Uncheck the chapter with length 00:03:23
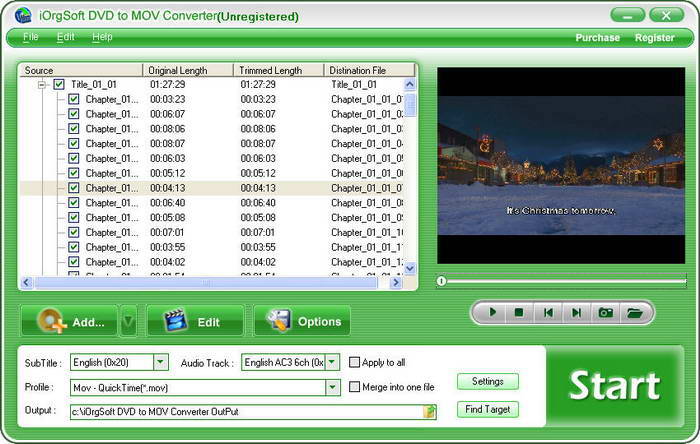Image resolution: width=700 pixels, height=444 pixels. [x=74, y=99]
